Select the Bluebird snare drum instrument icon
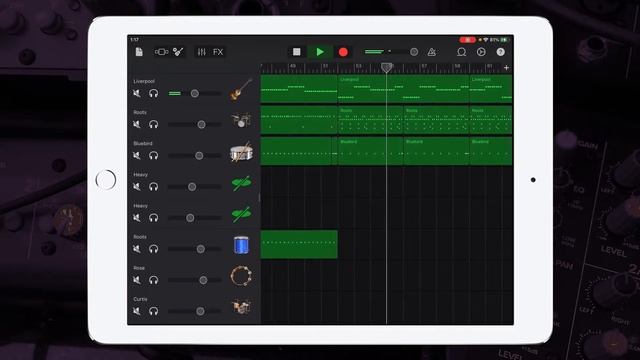640x360 pixels. (x=241, y=152)
